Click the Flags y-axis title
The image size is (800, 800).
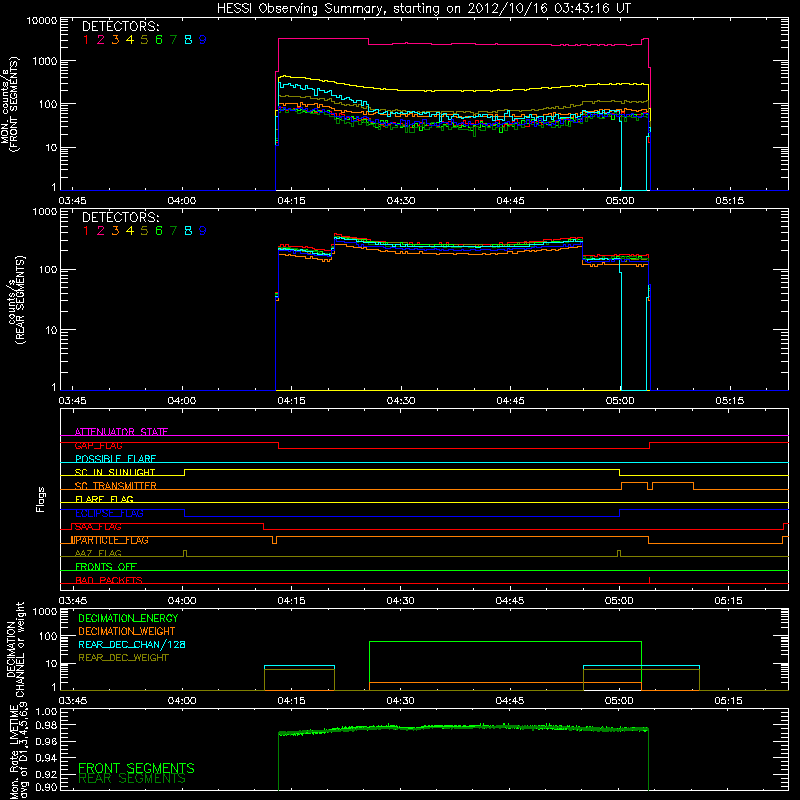[41, 499]
